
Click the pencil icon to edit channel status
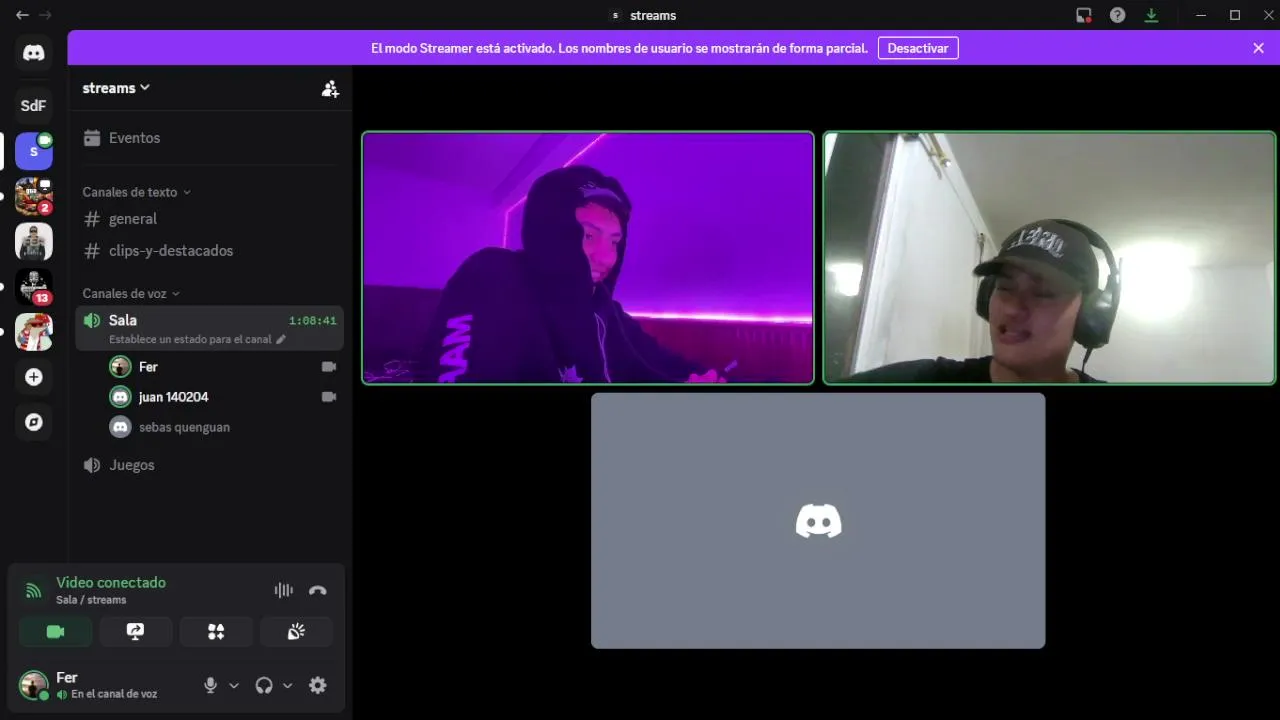[x=281, y=339]
